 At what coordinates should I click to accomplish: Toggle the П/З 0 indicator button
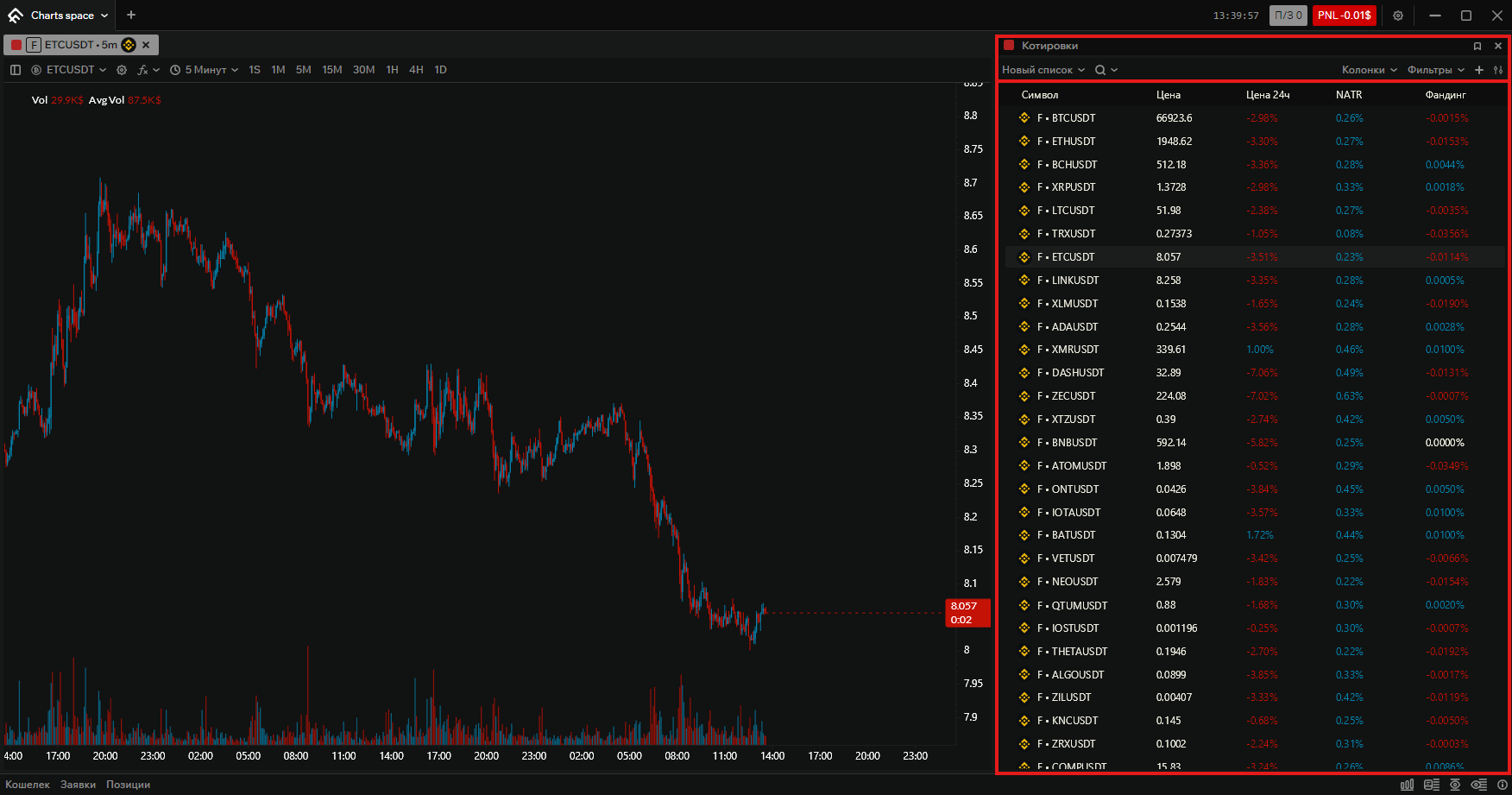point(1288,16)
